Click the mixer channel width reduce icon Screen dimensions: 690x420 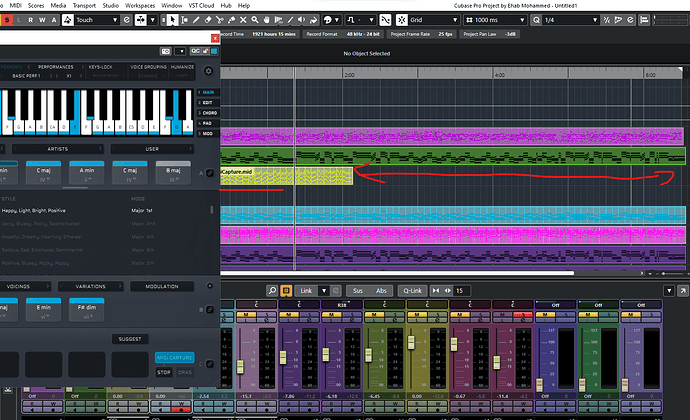[436, 291]
